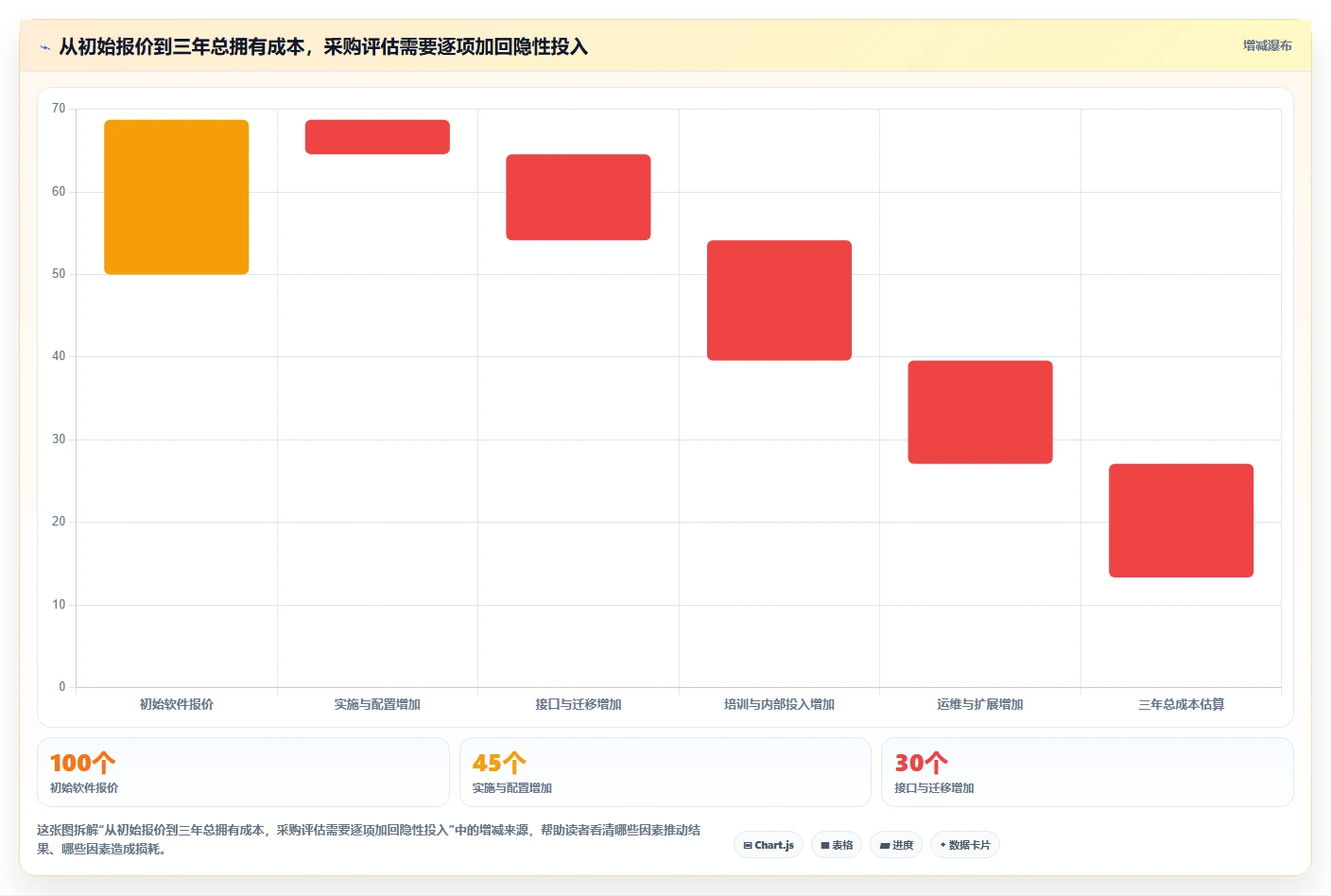1331x896 pixels.
Task: Click the y-axis value 40
Action: coord(59,356)
